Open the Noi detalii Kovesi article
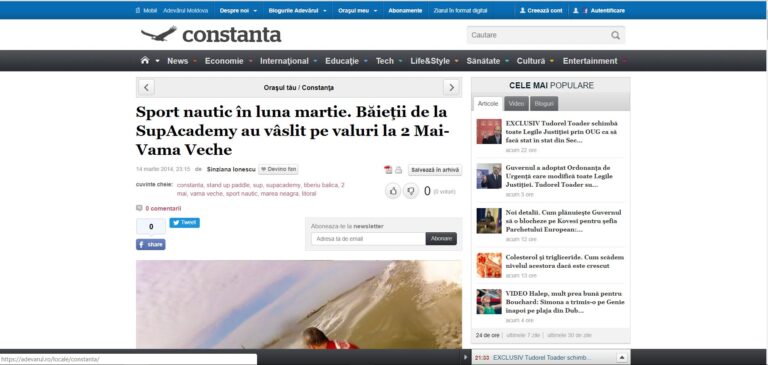This screenshot has height=365, width=768. click(x=564, y=221)
